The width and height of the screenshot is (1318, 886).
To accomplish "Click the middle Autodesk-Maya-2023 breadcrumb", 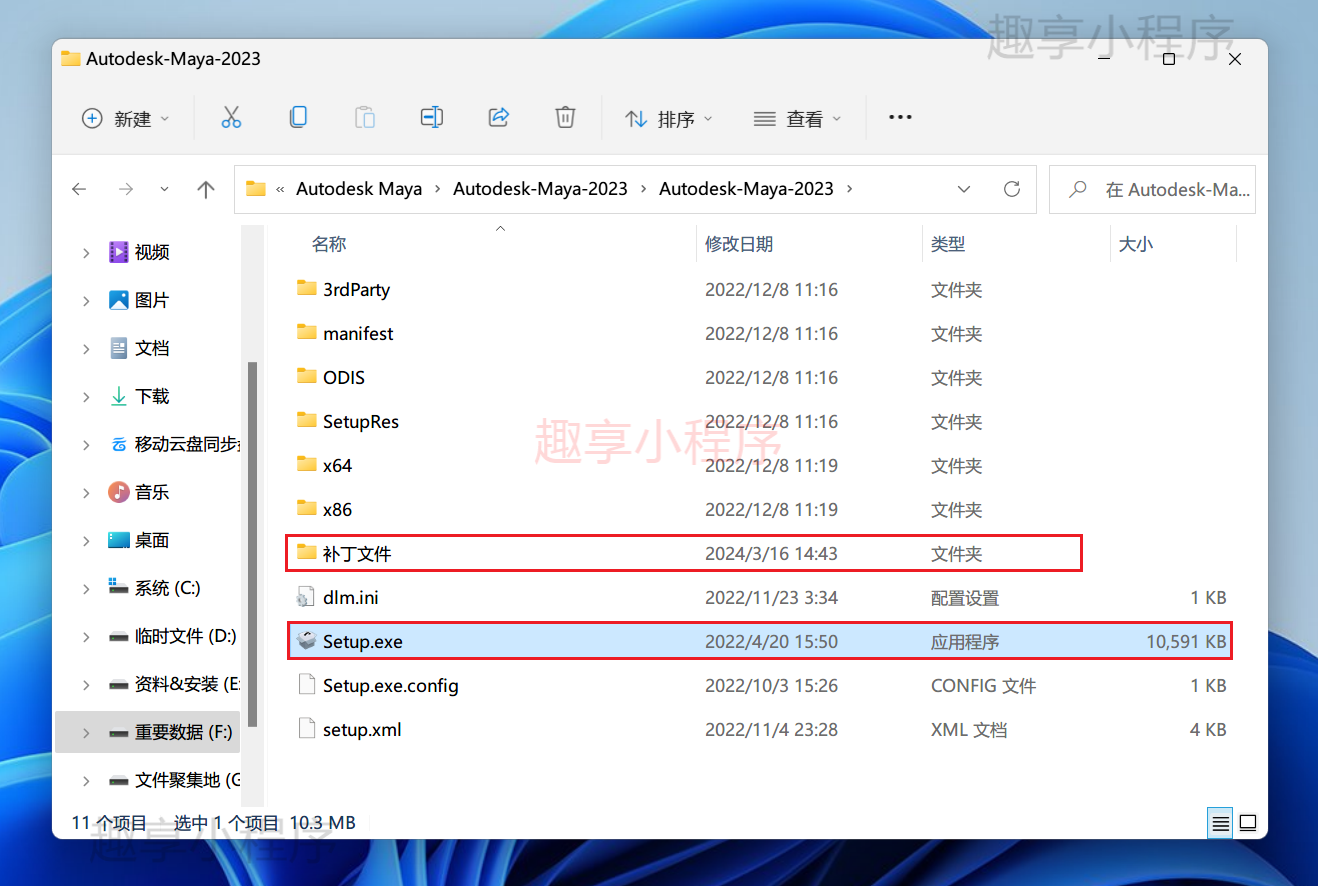I will point(540,189).
